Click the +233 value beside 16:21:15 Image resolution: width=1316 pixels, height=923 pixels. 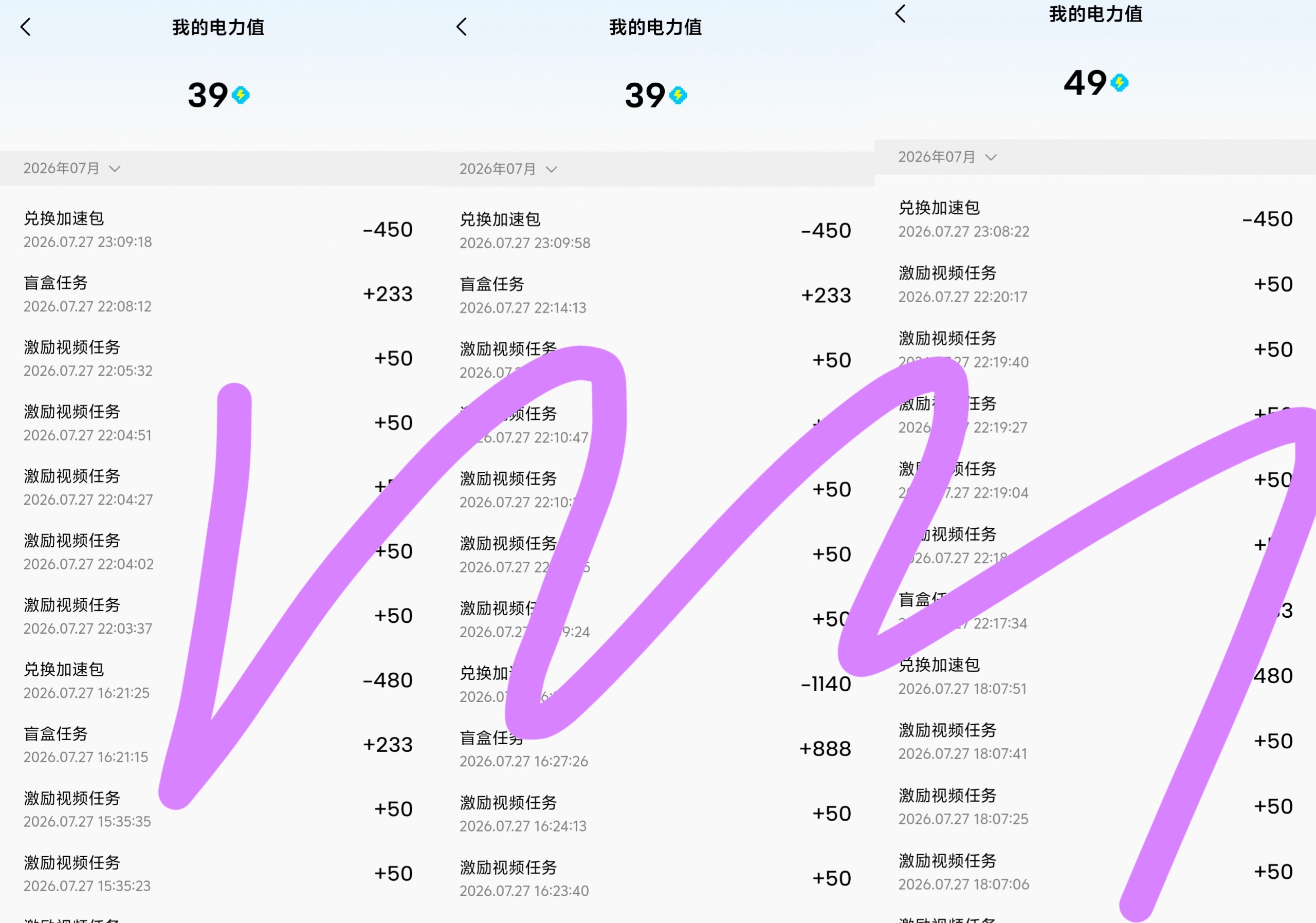point(388,745)
